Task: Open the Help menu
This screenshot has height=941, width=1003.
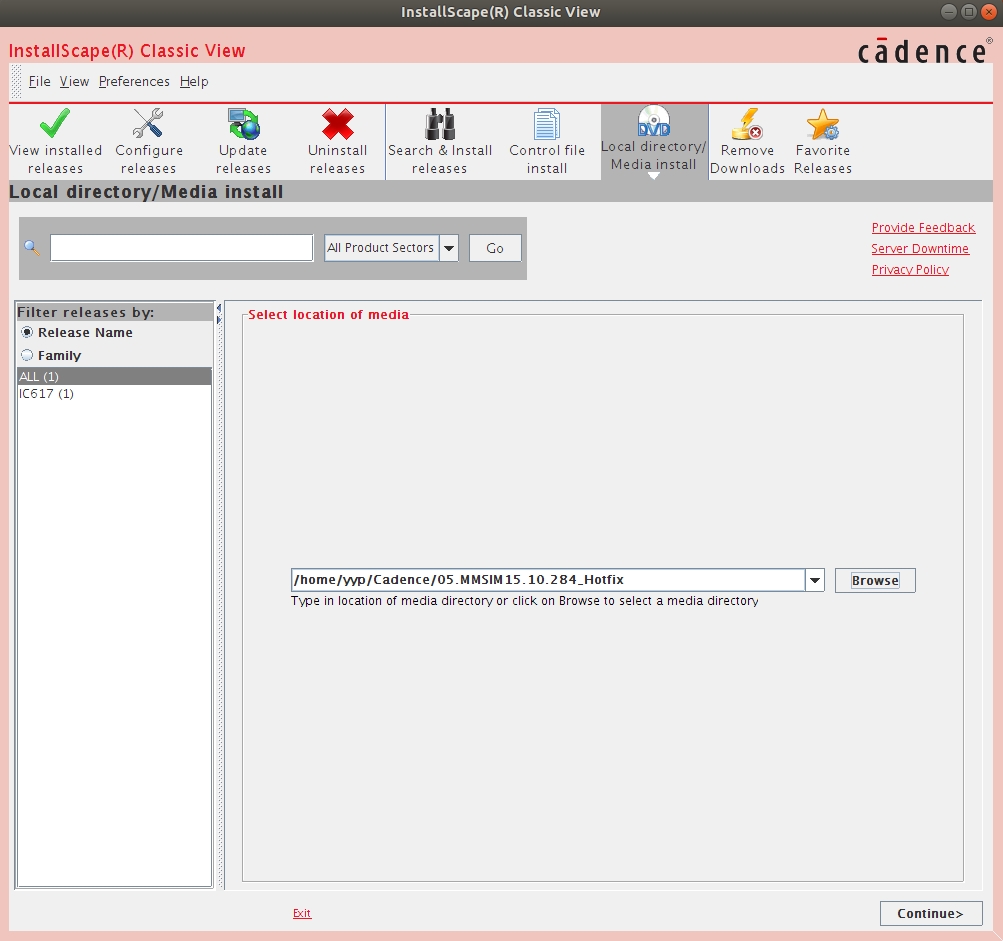Action: tap(194, 81)
